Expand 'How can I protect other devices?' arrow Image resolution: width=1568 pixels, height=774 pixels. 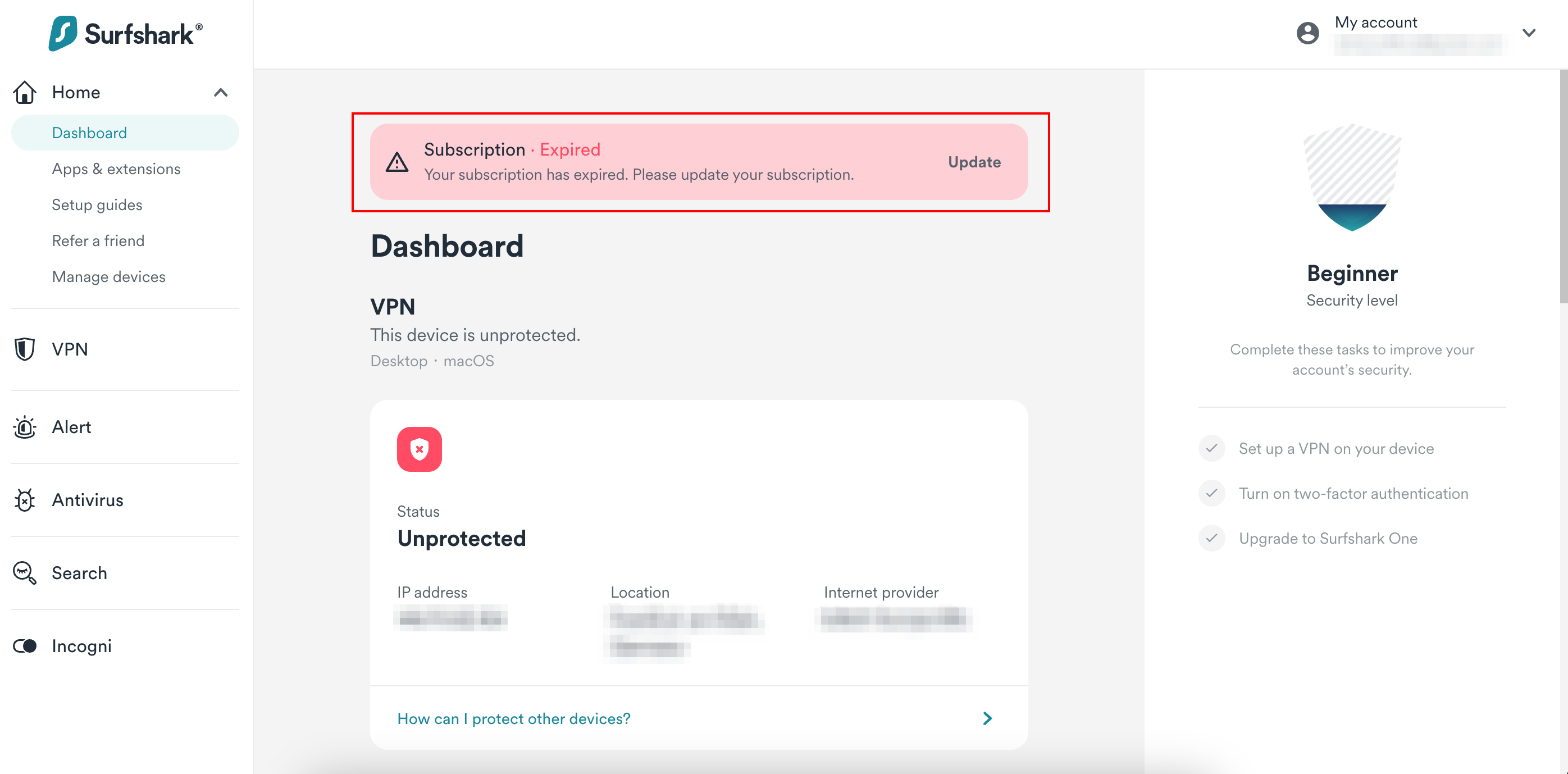click(987, 718)
